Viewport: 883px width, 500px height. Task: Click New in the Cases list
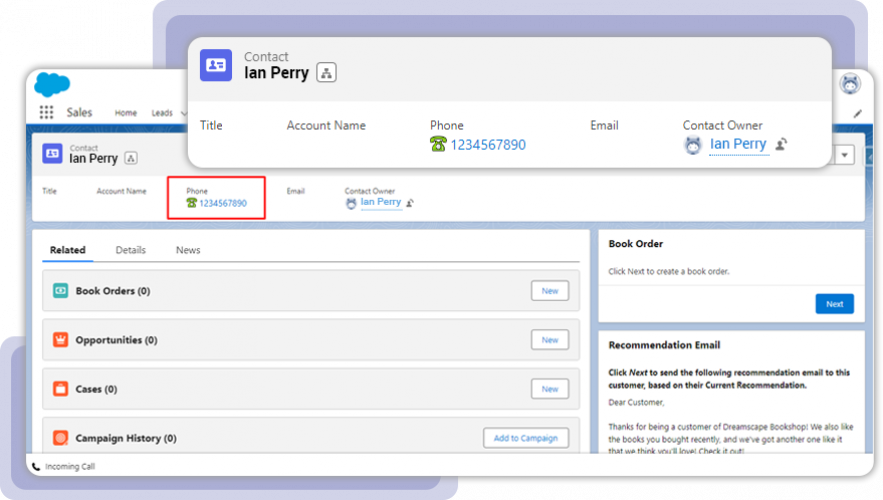[x=550, y=389]
